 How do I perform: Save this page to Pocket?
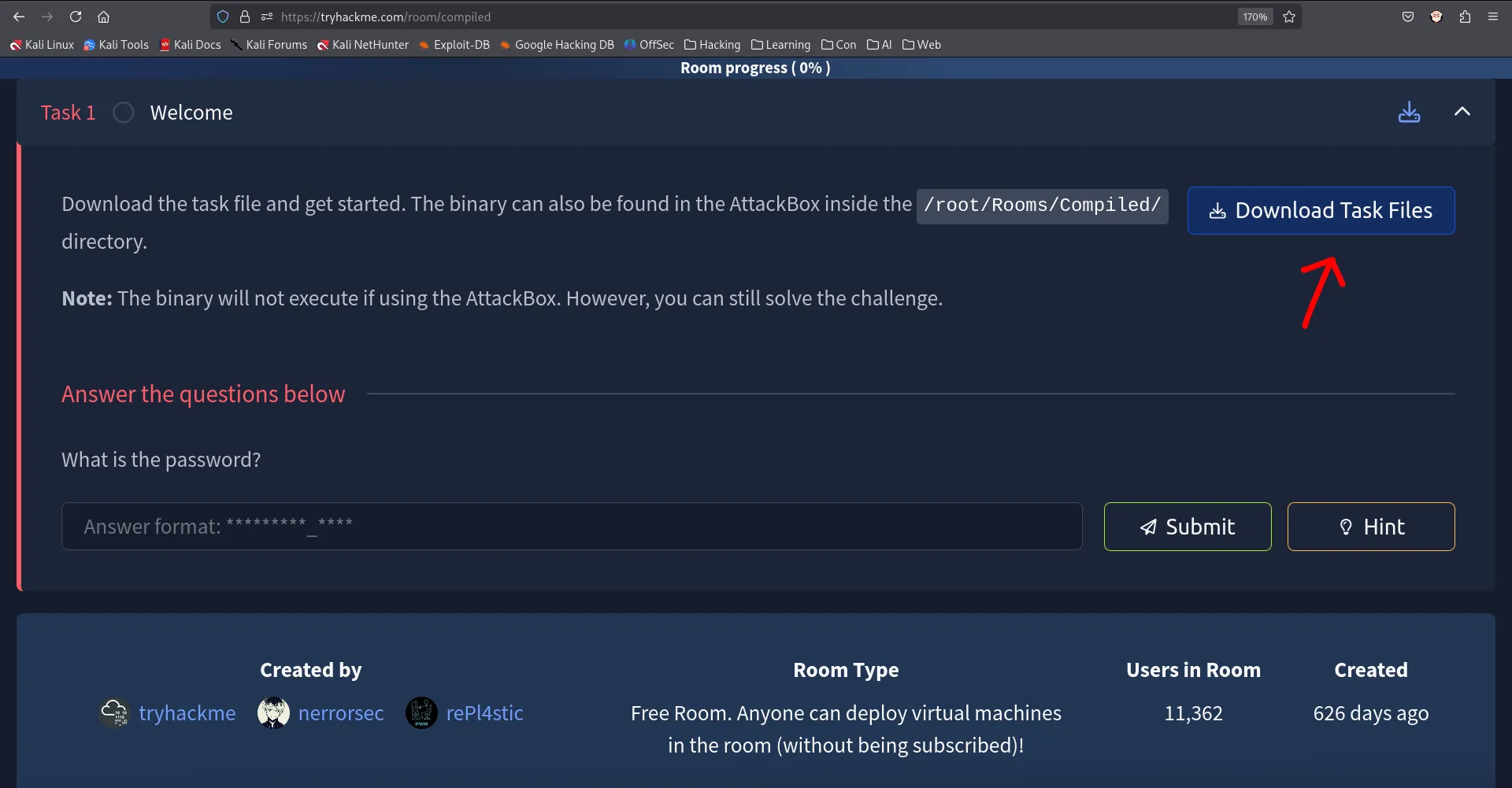click(x=1407, y=17)
